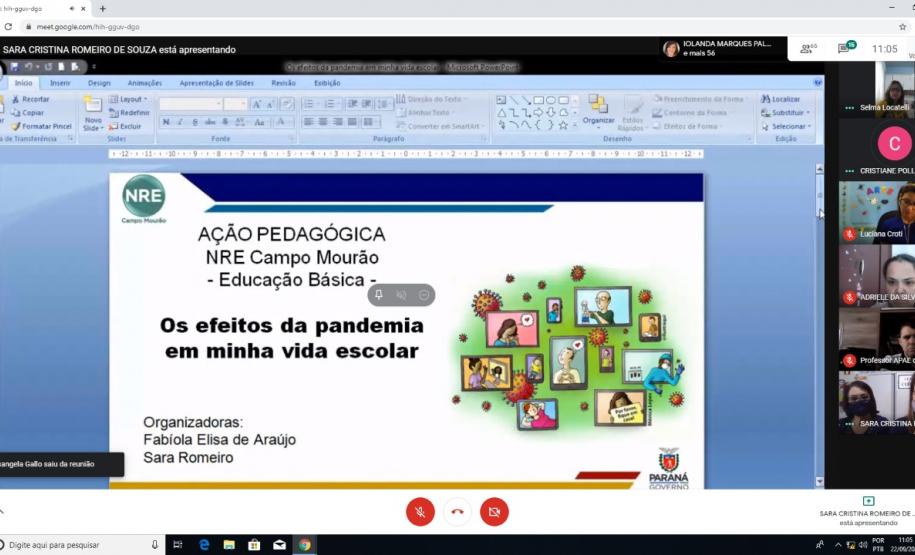The width and height of the screenshot is (915, 555).
Task: Switch to the Animações ribbon tab
Action: pos(145,83)
